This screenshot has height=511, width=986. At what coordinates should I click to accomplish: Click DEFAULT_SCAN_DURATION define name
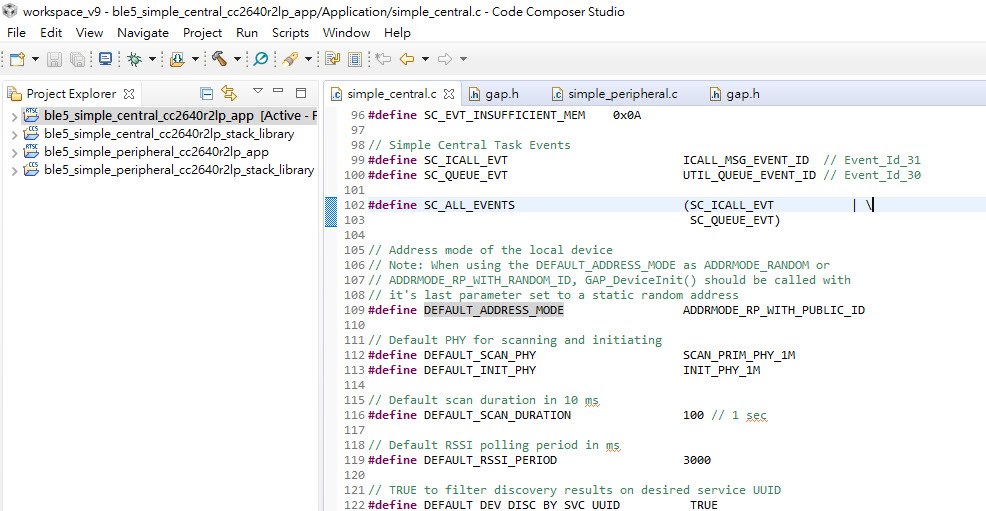click(x=497, y=415)
